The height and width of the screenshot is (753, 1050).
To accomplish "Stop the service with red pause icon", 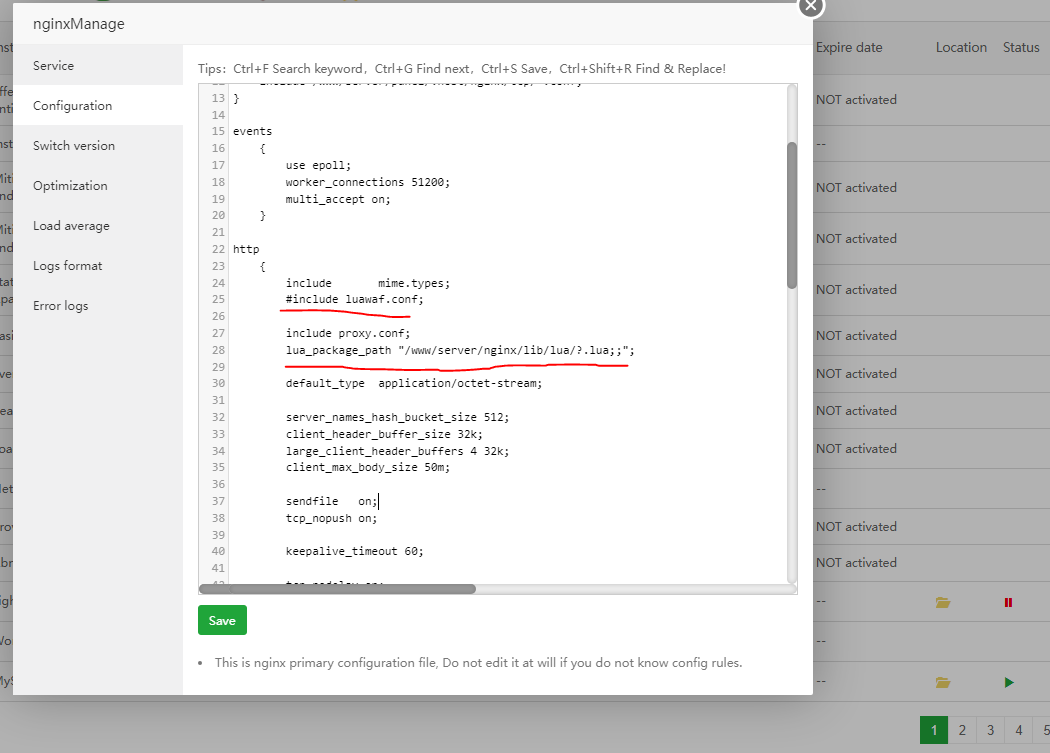I will pyautogui.click(x=1008, y=602).
